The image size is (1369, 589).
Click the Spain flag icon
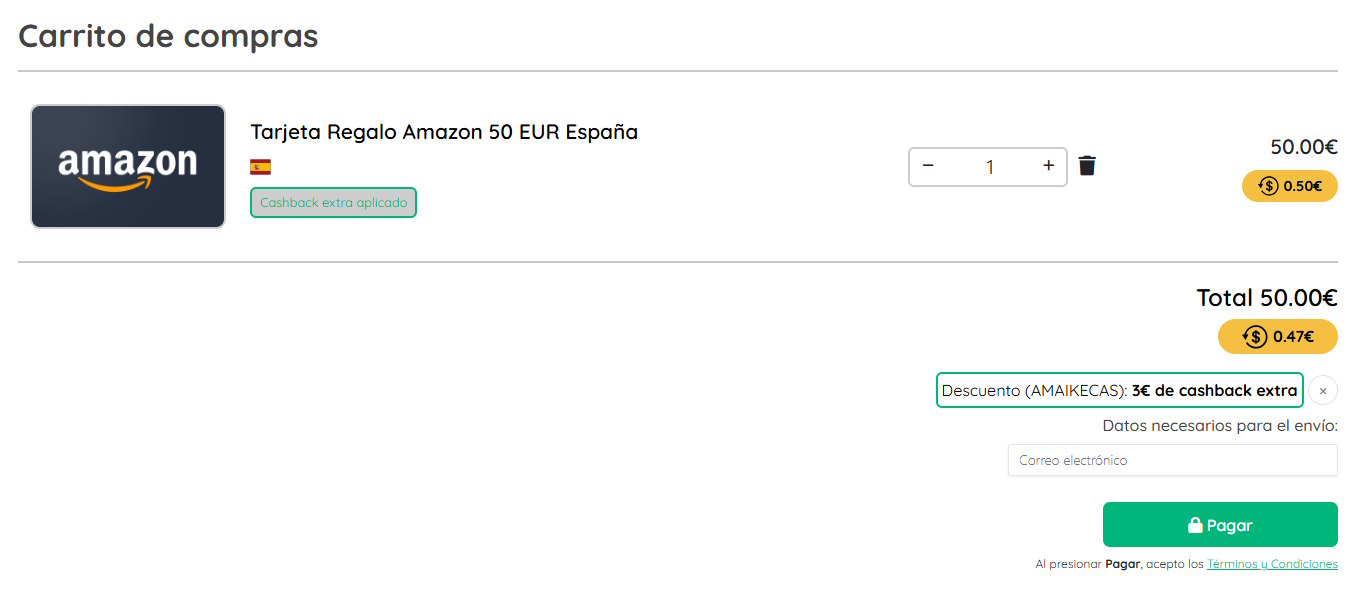click(260, 167)
